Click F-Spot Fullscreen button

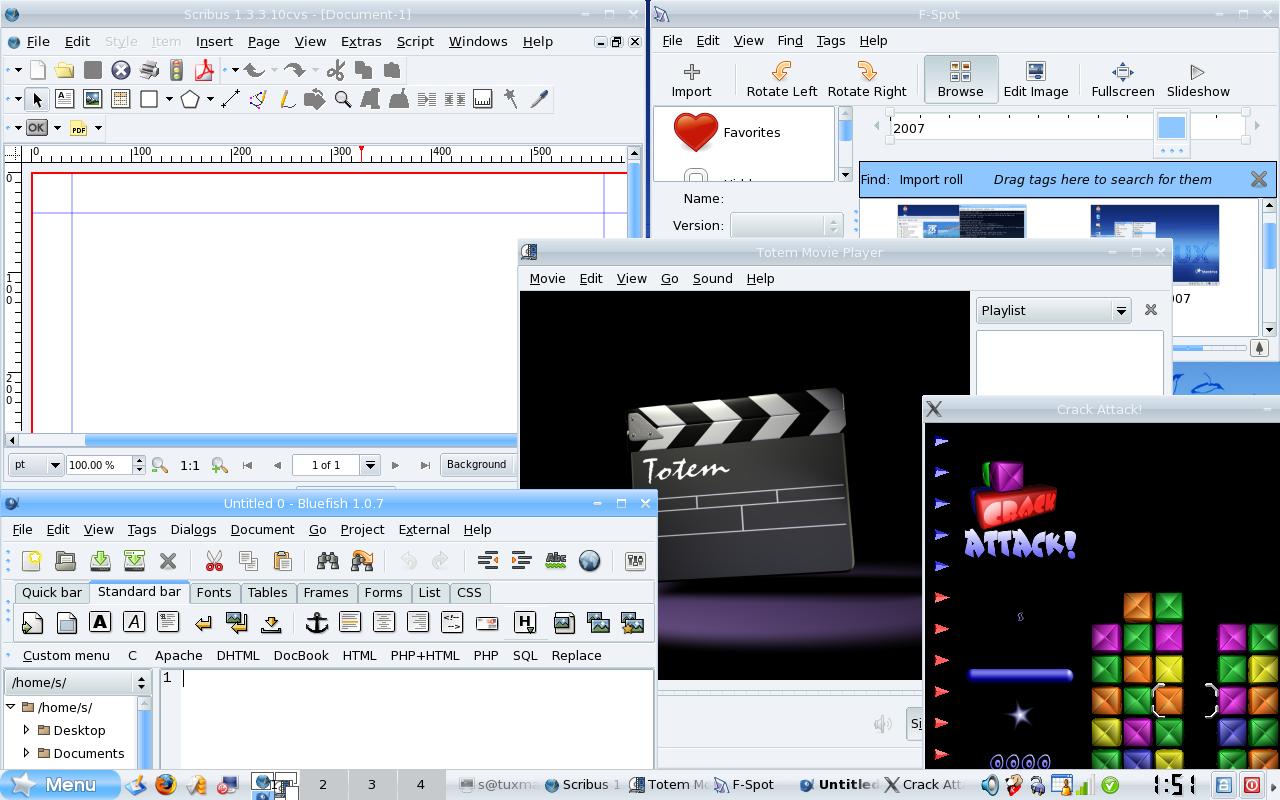[x=1123, y=79]
